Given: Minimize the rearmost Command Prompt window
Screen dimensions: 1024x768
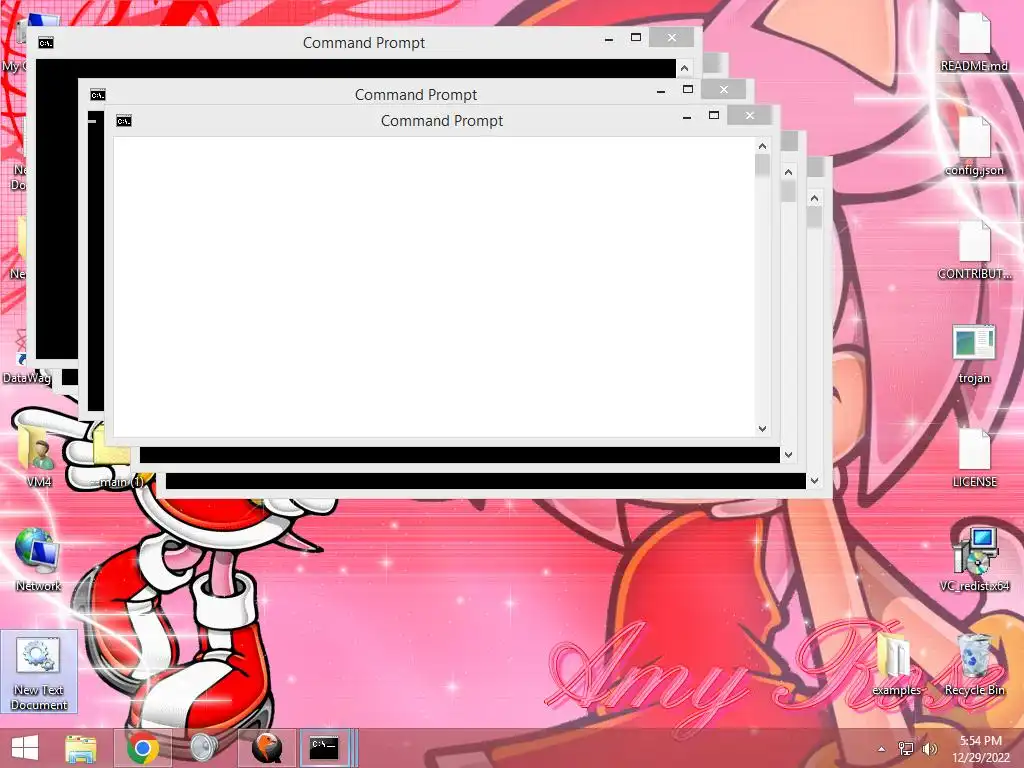Looking at the screenshot, I should [609, 39].
